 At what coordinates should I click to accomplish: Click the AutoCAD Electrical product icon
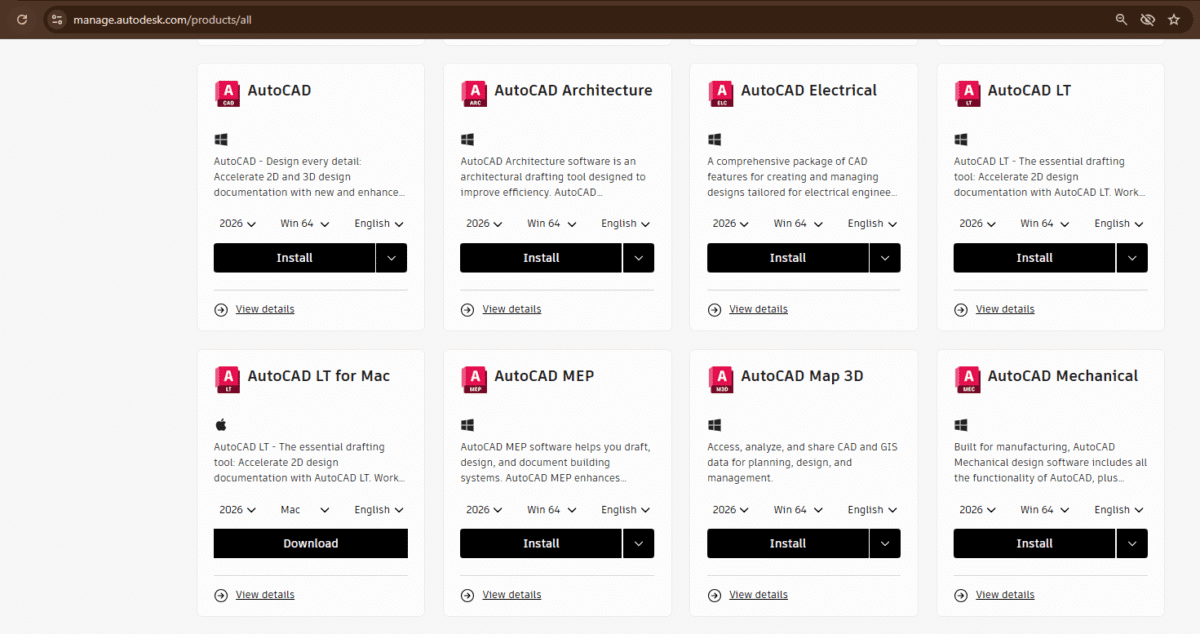(720, 91)
